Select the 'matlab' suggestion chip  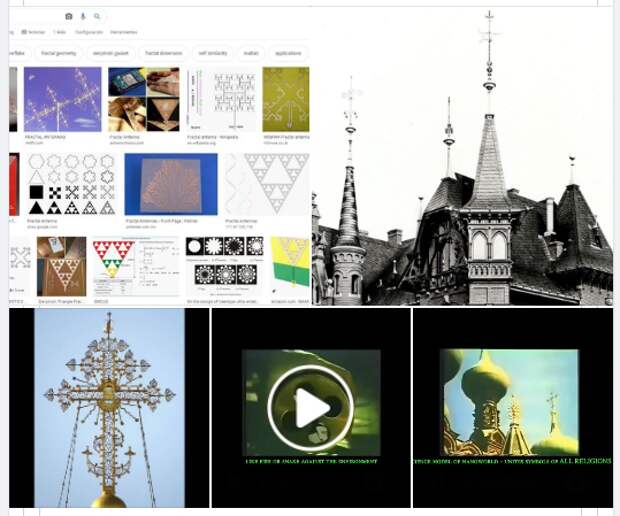coord(251,53)
